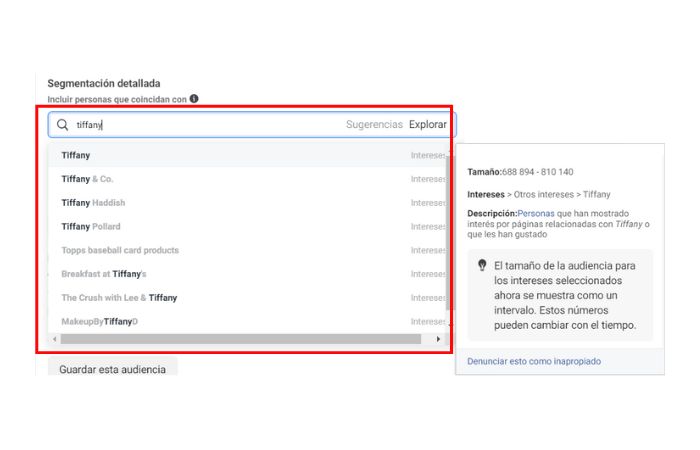Click 'Intereses > Otros intereses > Tiffany' path
Image resolution: width=700 pixels, height=450 pixels.
coord(539,195)
